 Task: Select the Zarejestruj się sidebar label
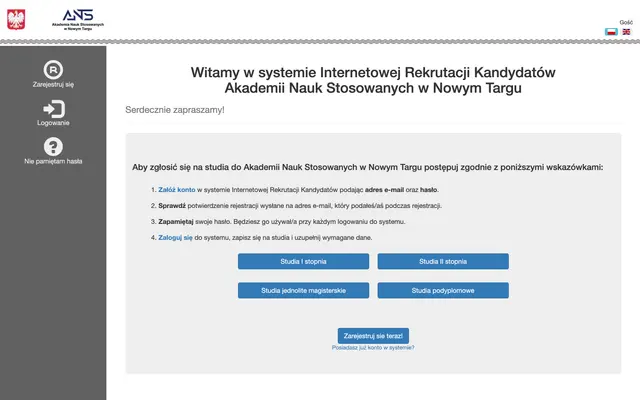click(53, 84)
